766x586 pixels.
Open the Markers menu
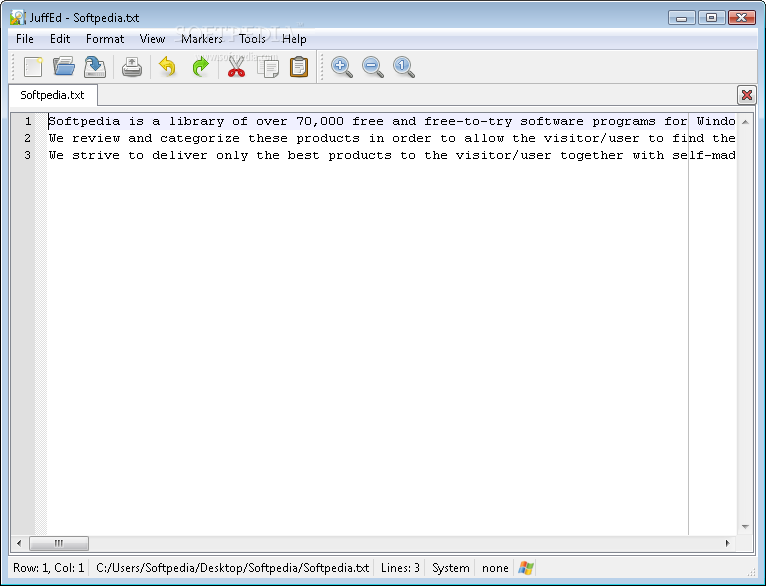[202, 39]
